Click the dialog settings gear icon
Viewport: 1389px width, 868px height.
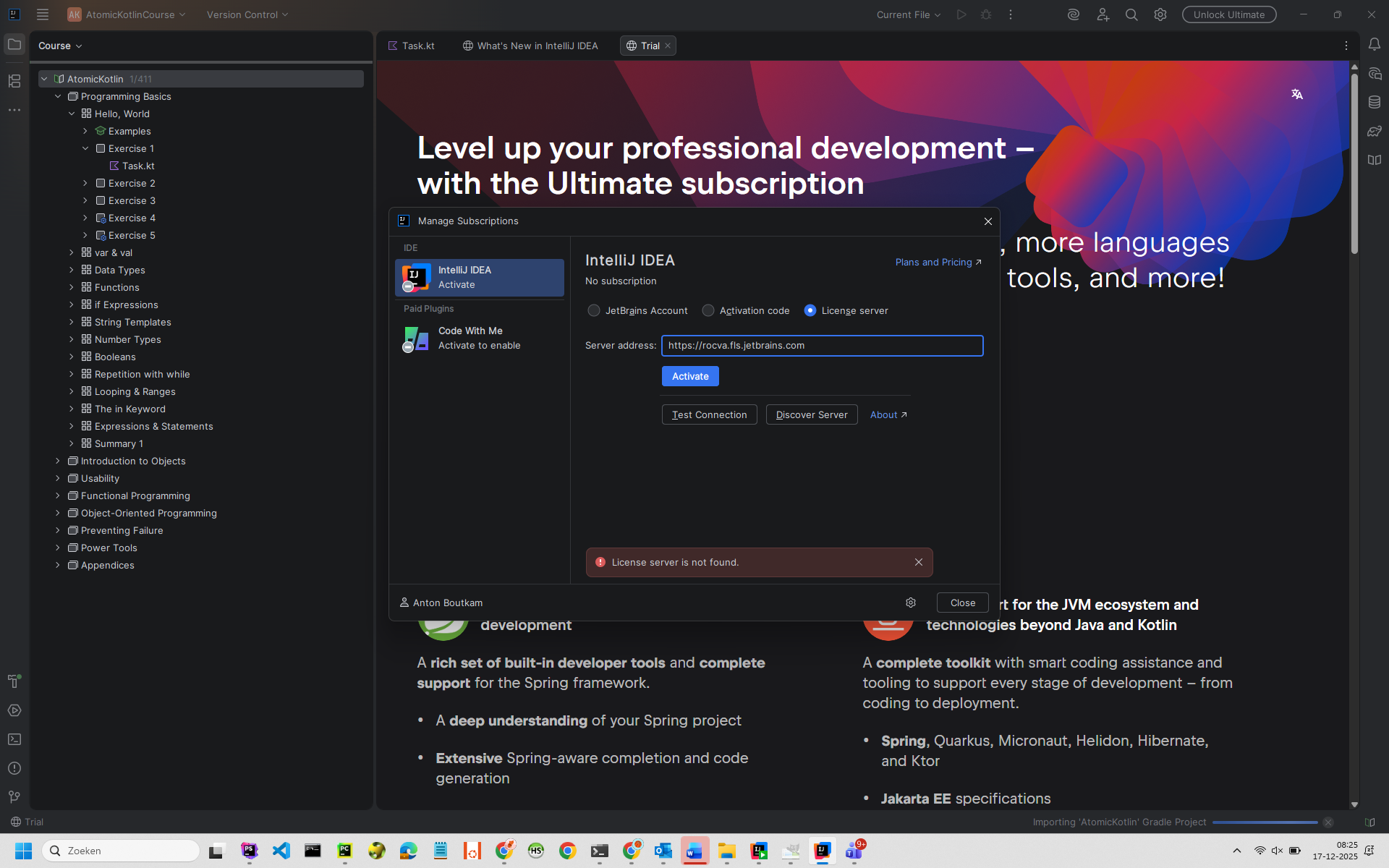[x=911, y=603]
